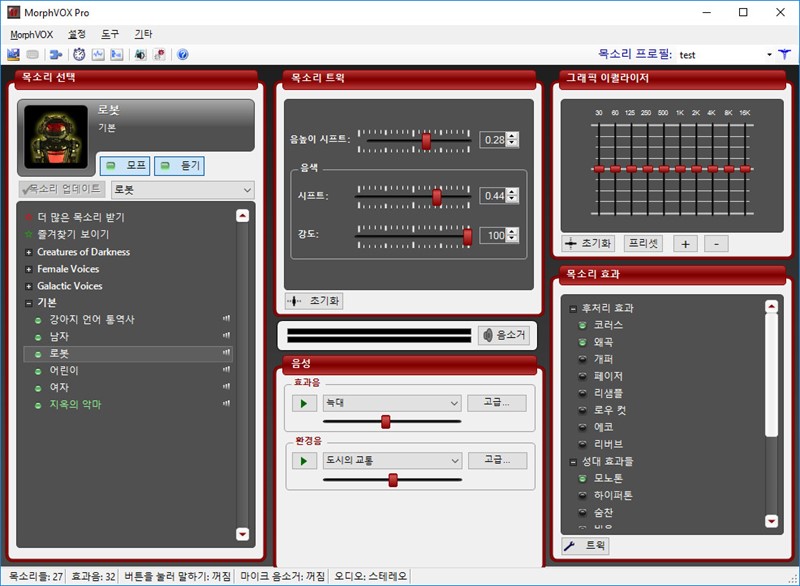Expand the Creatures of Darkness group
The width and height of the screenshot is (800, 586).
coord(28,252)
